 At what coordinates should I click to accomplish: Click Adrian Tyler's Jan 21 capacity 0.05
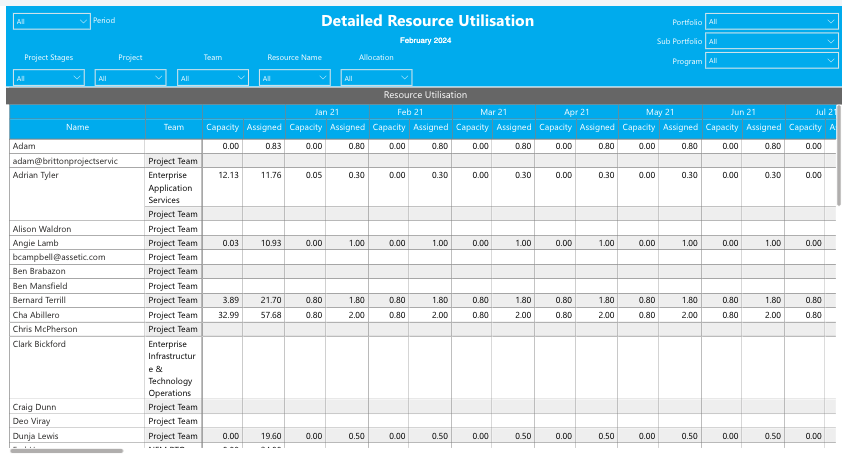tap(306, 187)
